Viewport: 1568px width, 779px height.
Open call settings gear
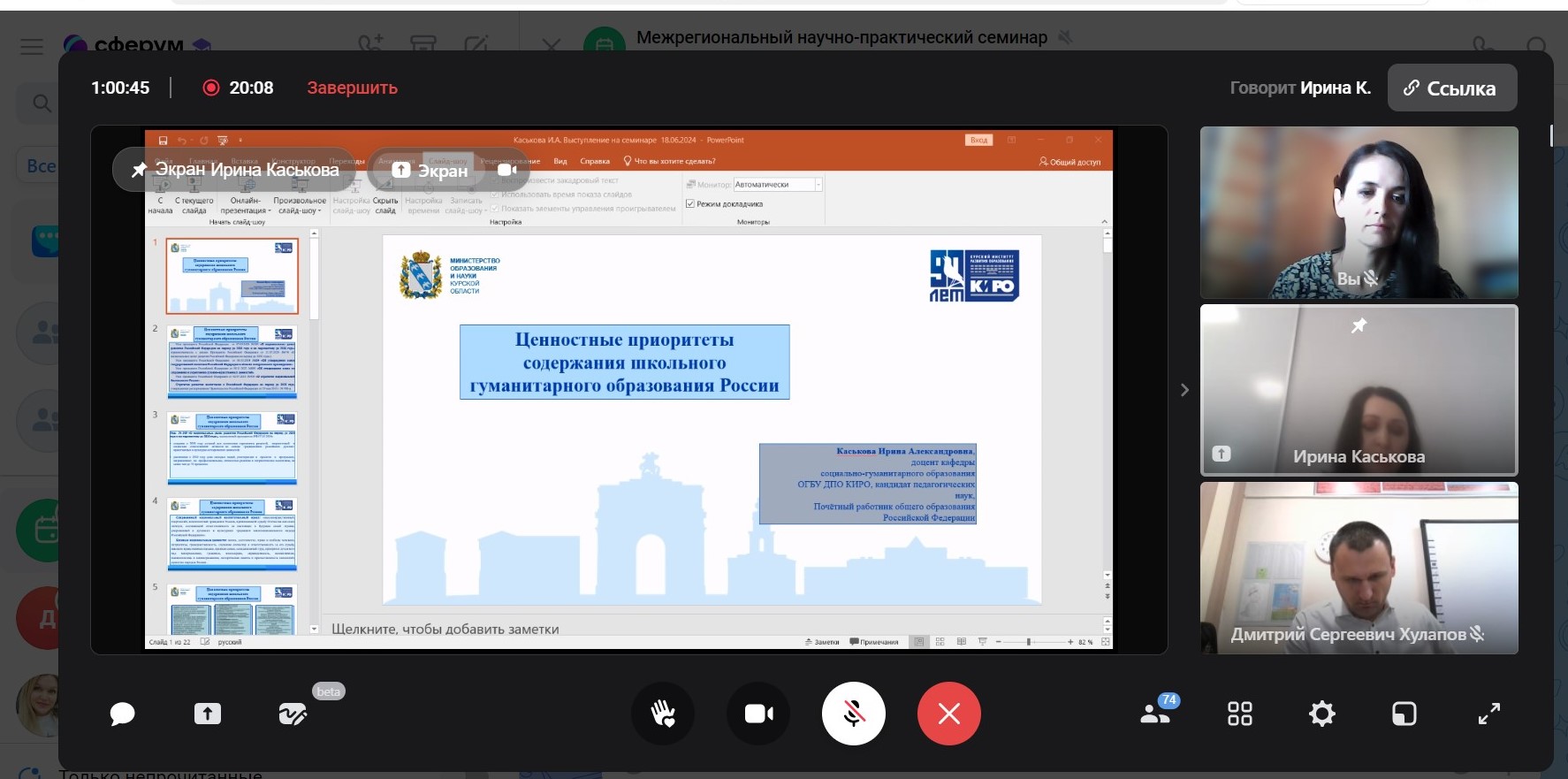point(1322,714)
